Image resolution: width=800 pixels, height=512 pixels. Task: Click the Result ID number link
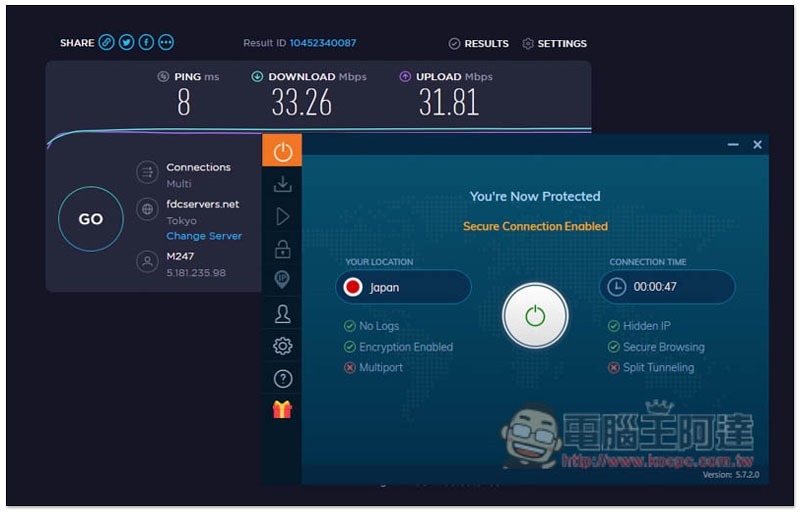click(322, 43)
